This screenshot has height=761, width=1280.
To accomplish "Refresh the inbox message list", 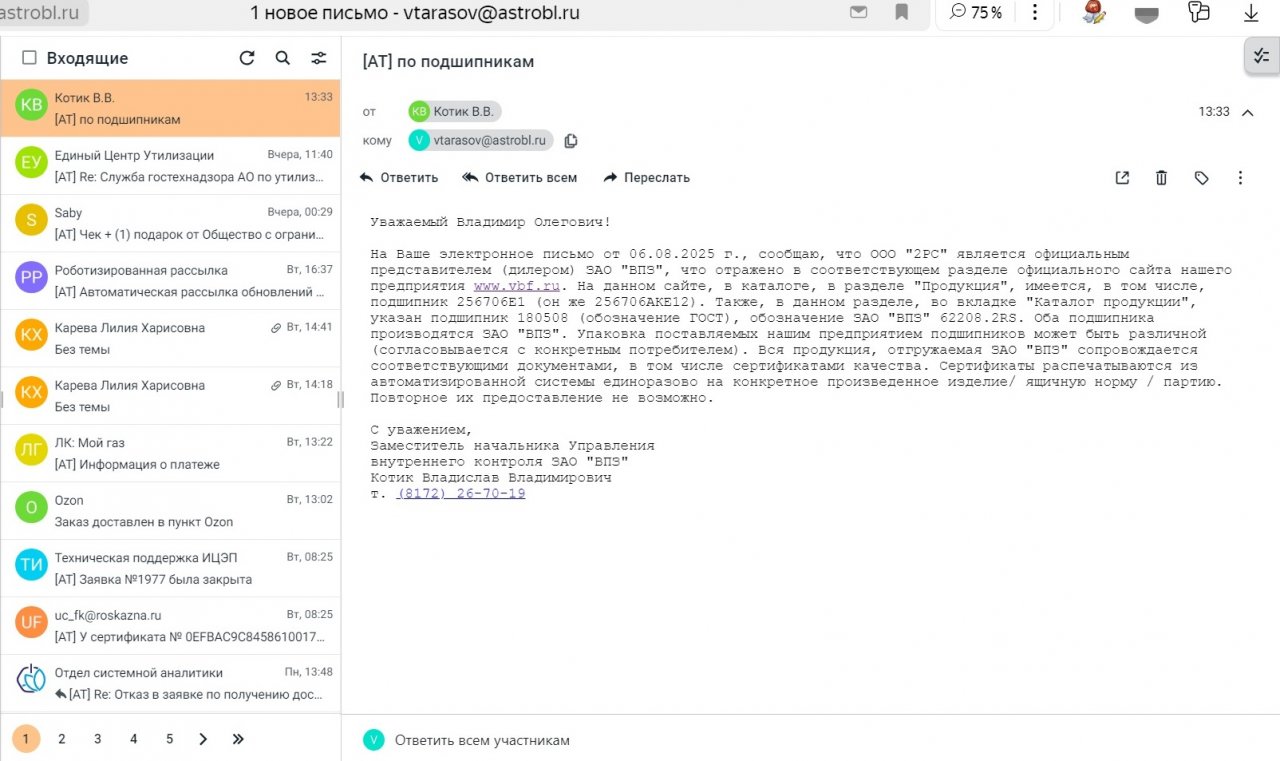I will click(x=247, y=58).
